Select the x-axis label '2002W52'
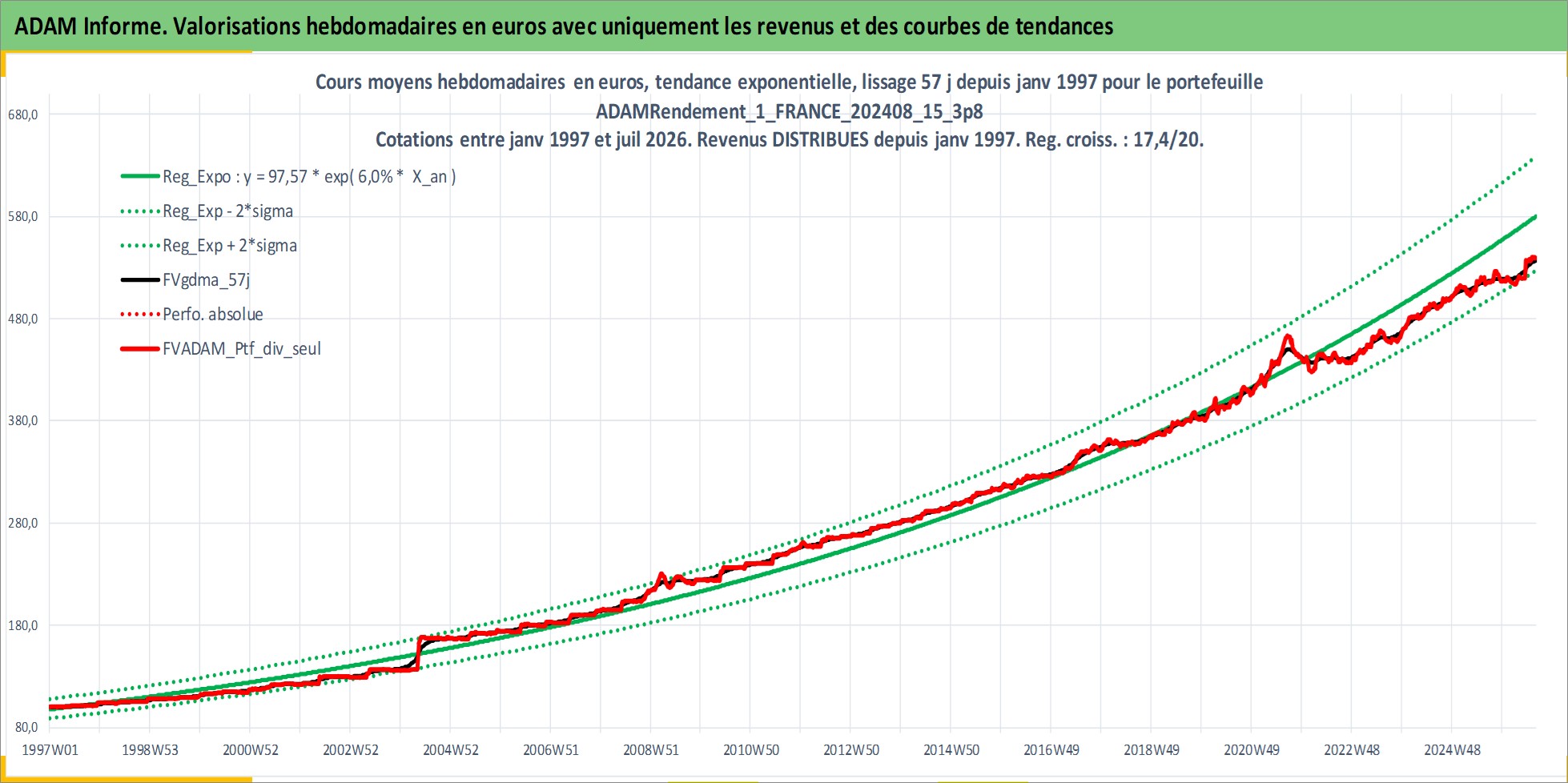Screen dimensions: 1568x783 [351, 750]
